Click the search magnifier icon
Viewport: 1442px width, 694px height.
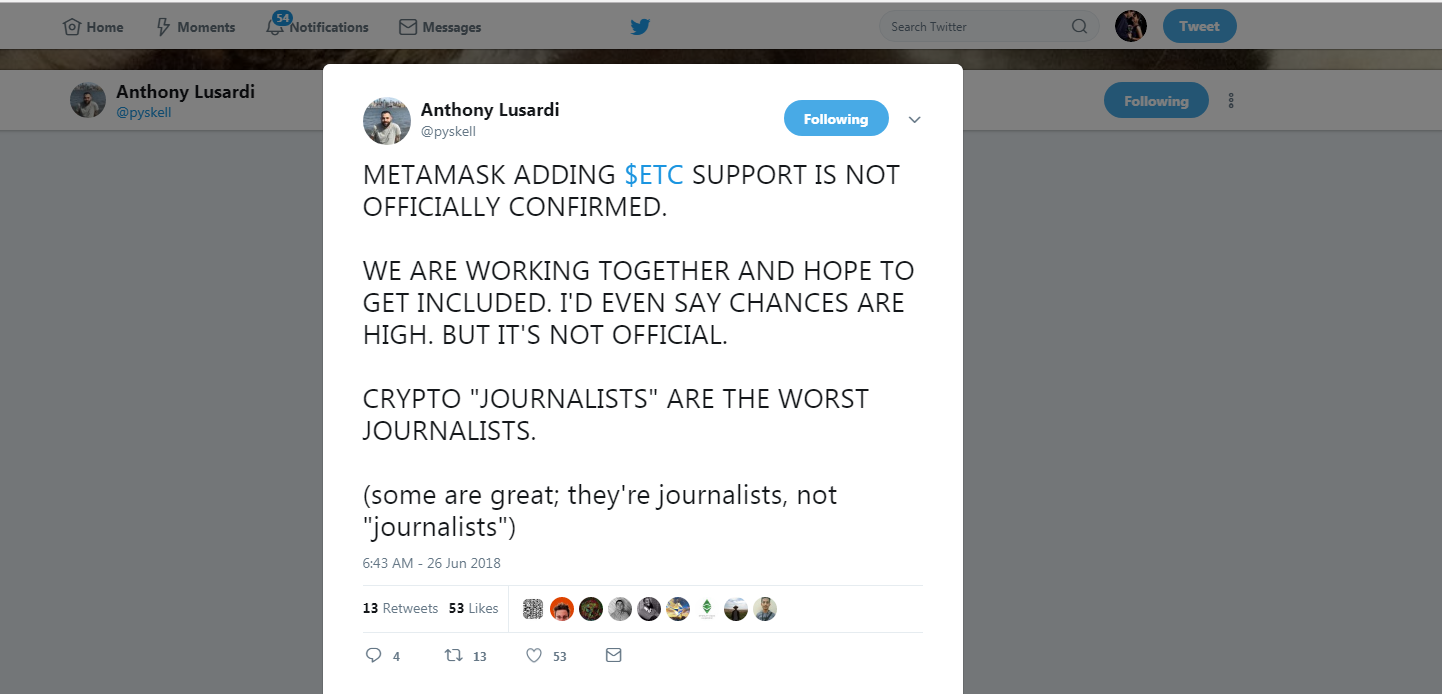1079,27
